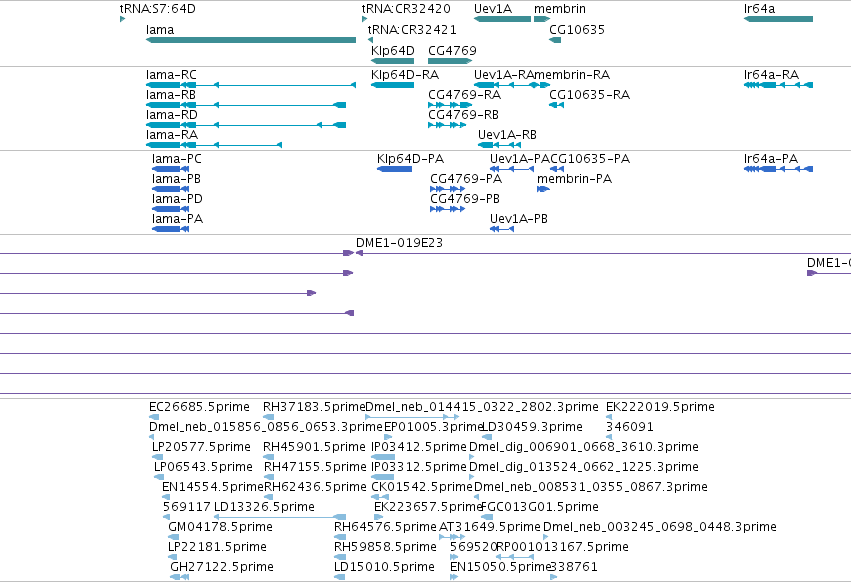The width and height of the screenshot is (851, 582).
Task: Click the EC26685.5prime EST label
Action: coord(199,407)
